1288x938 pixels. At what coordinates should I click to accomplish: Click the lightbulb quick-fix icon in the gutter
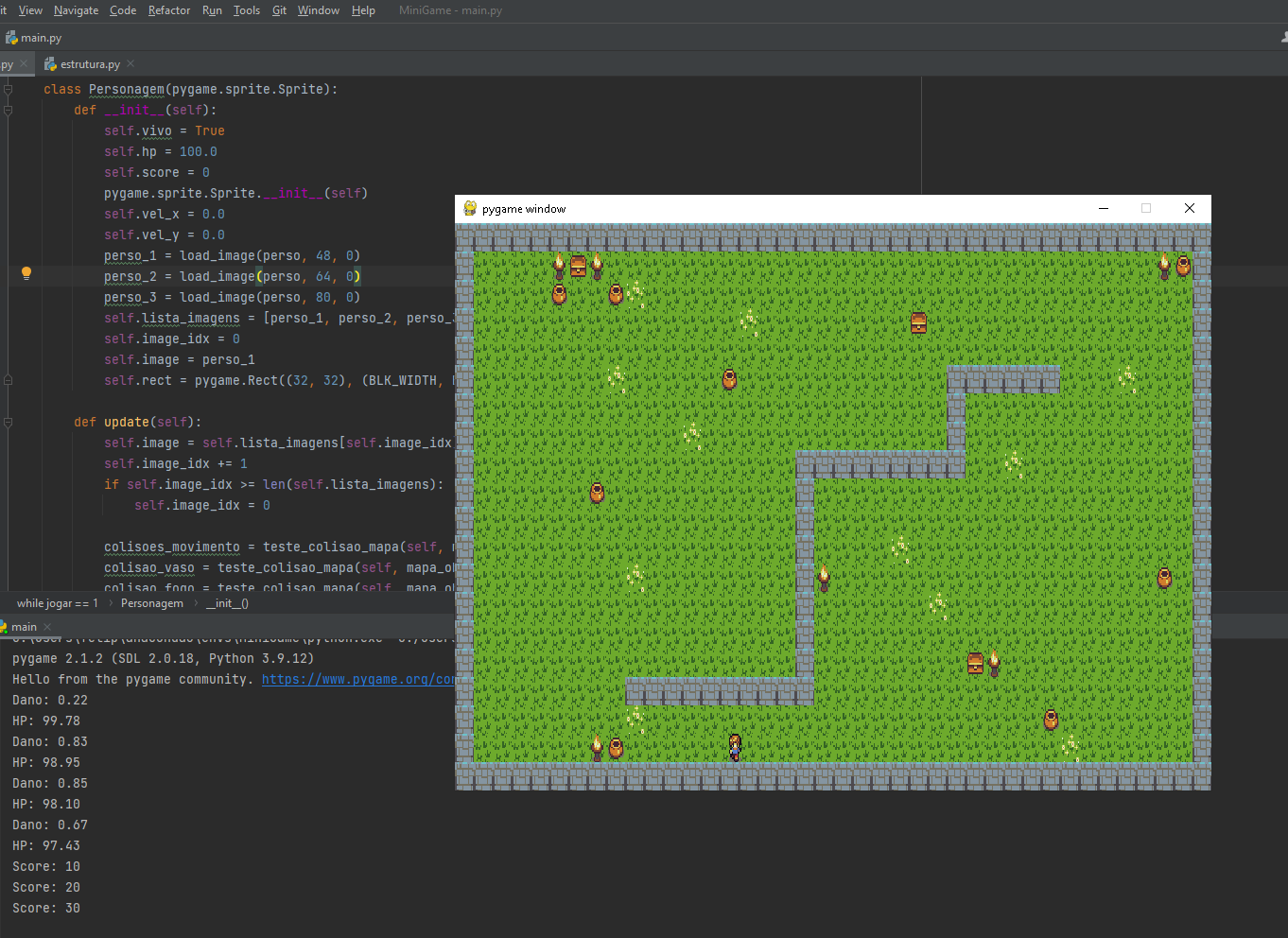coord(26,273)
